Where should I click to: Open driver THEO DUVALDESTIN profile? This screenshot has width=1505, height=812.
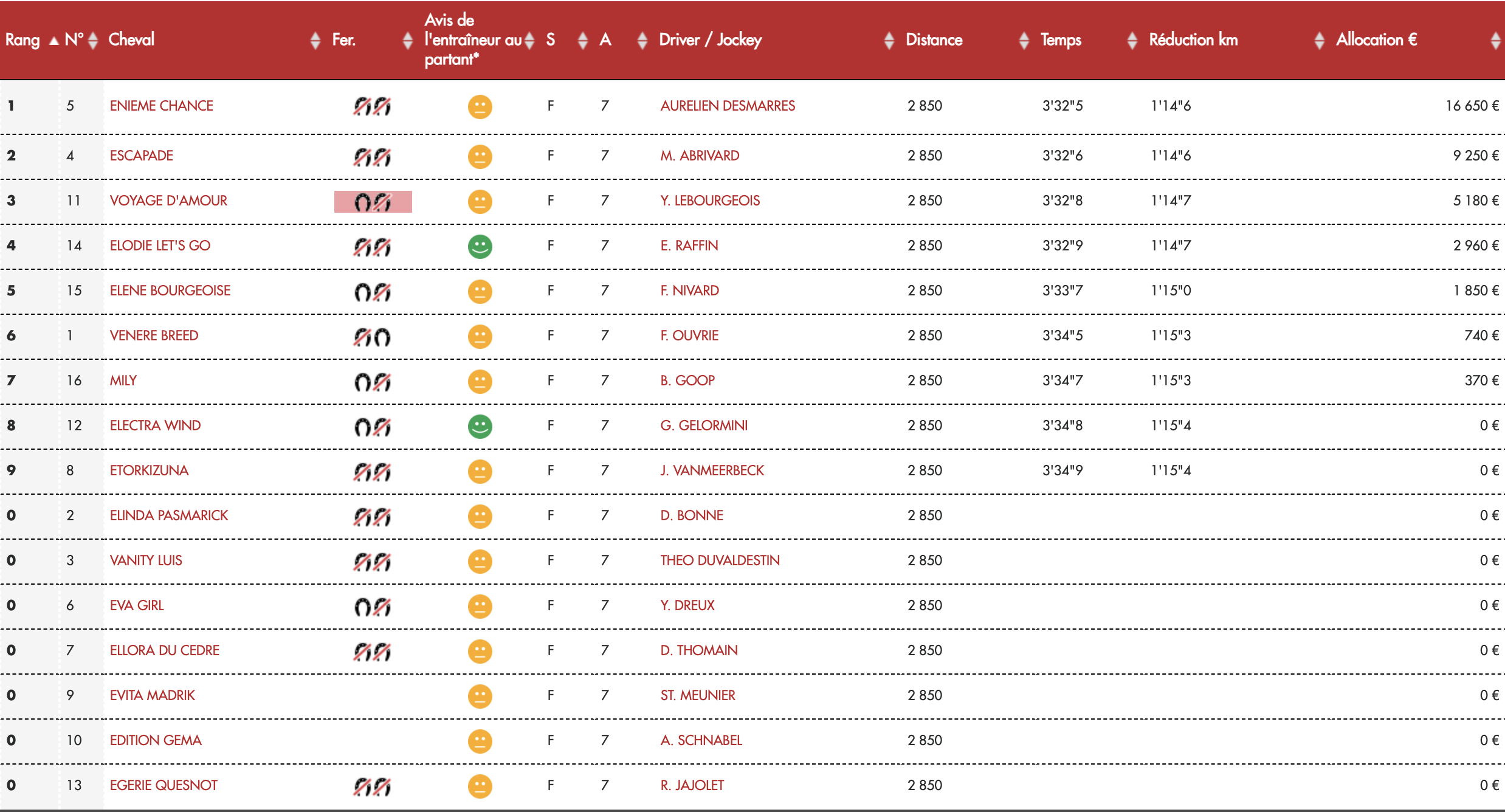(720, 560)
